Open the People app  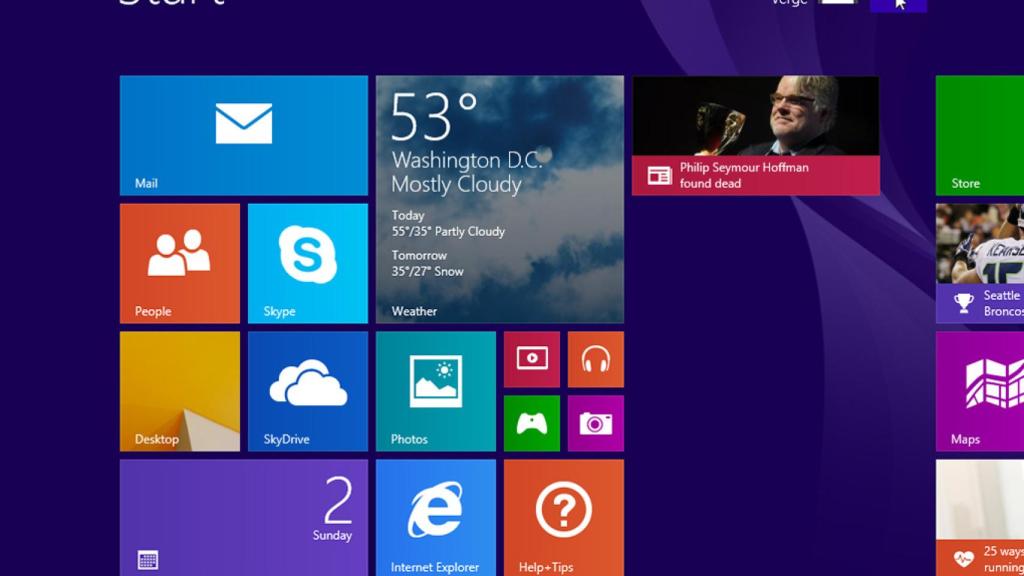[x=179, y=262]
